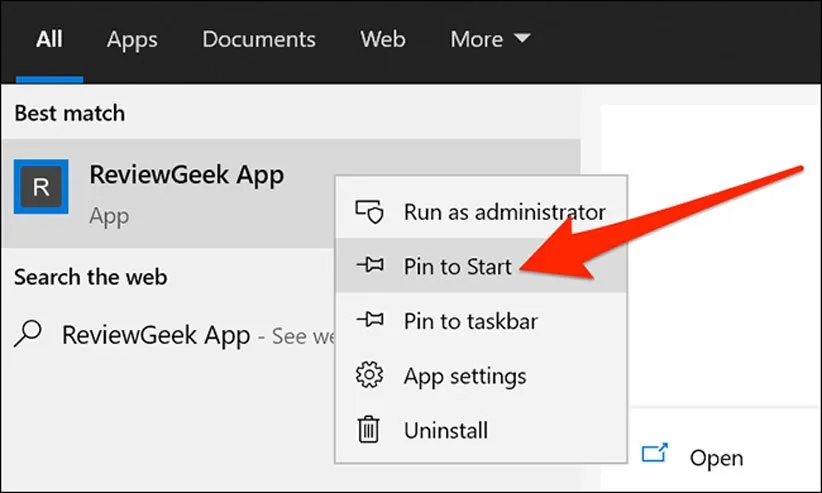Switch to the Apps tab
This screenshot has width=822, height=493.
tap(132, 40)
